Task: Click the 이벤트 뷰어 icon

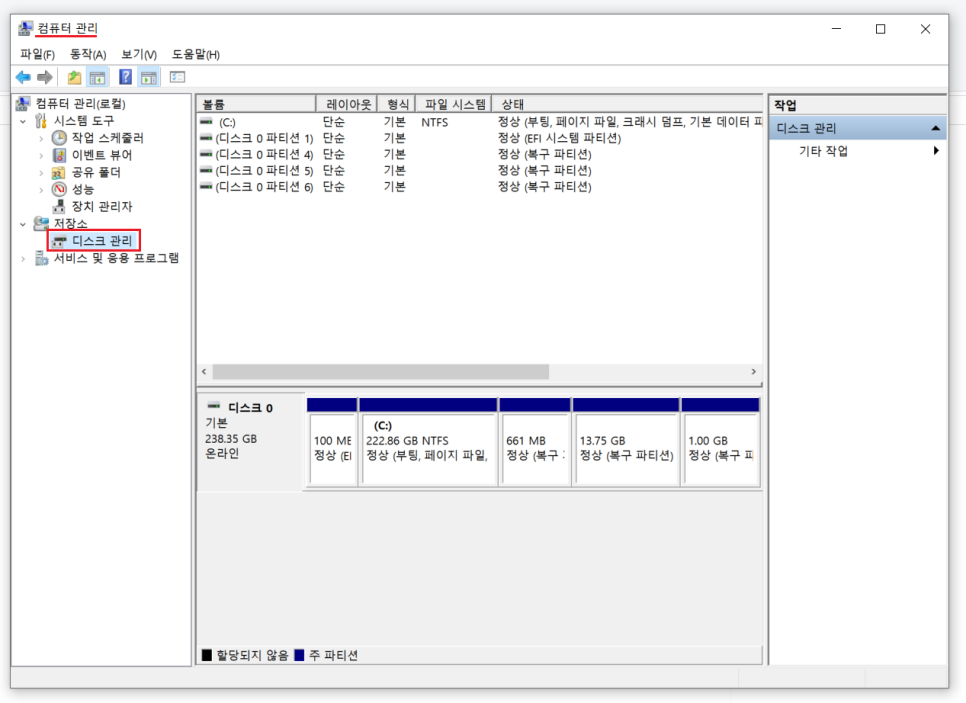Action: 59,155
